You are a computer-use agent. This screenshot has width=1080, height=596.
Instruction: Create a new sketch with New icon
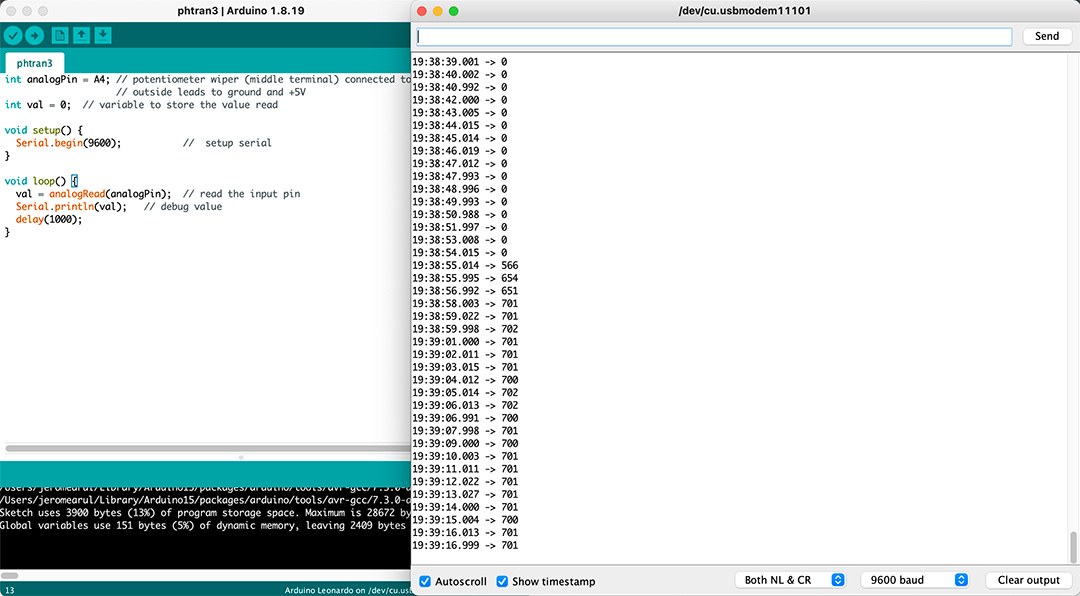(60, 35)
